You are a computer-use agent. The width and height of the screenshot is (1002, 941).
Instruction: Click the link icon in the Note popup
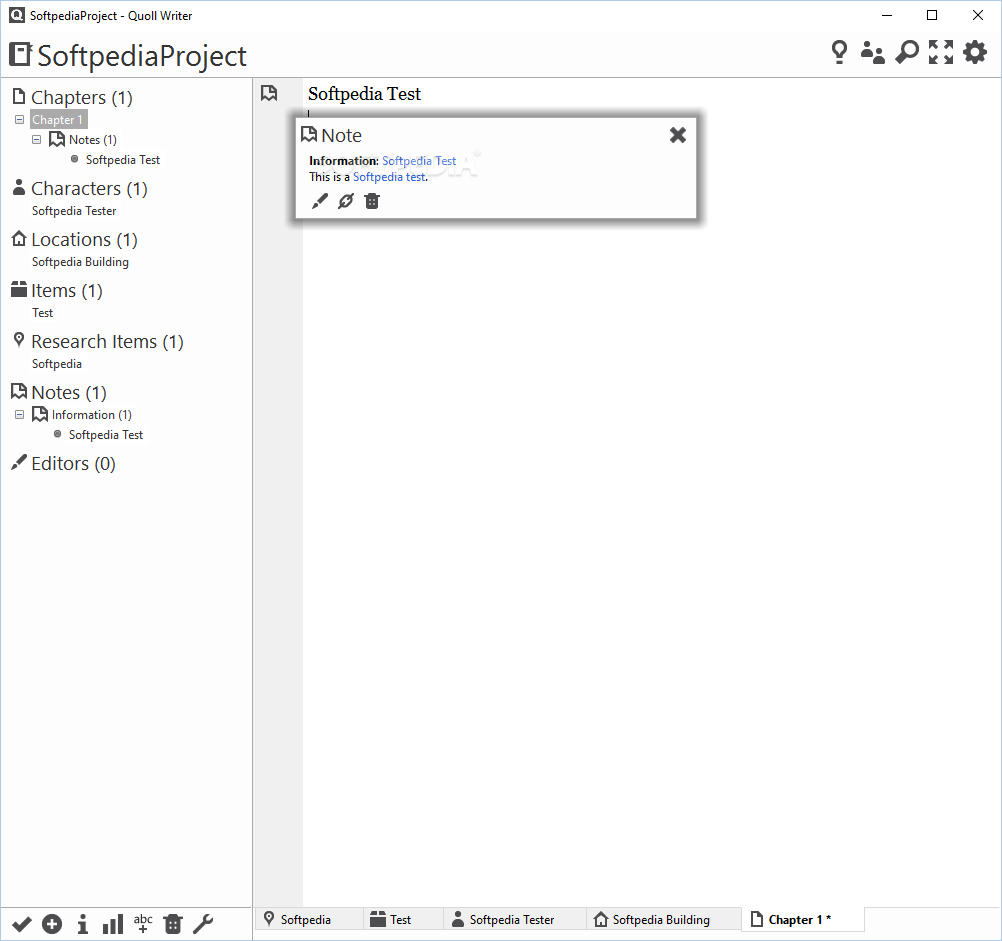(346, 201)
